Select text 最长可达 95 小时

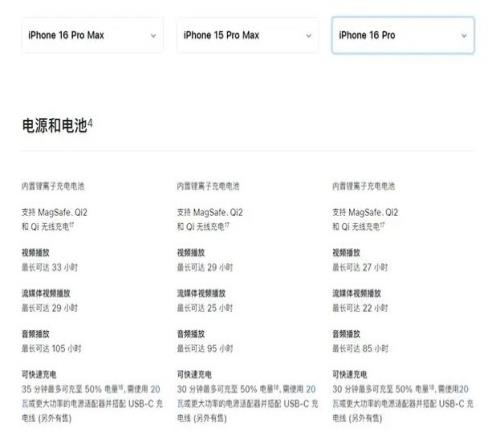tap(205, 349)
